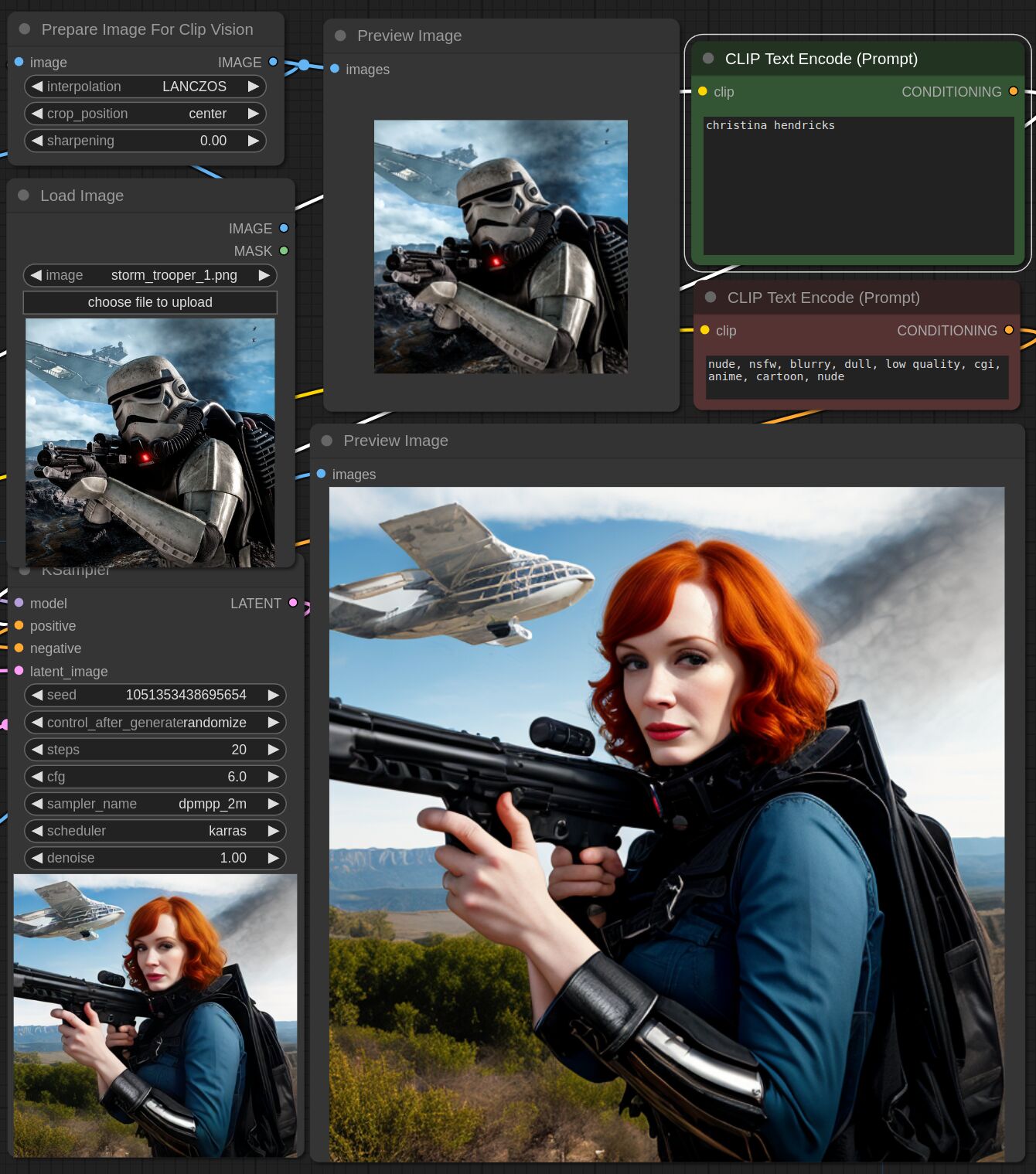
Task: Collapse the green CLIP Text Encode node
Action: [x=708, y=59]
